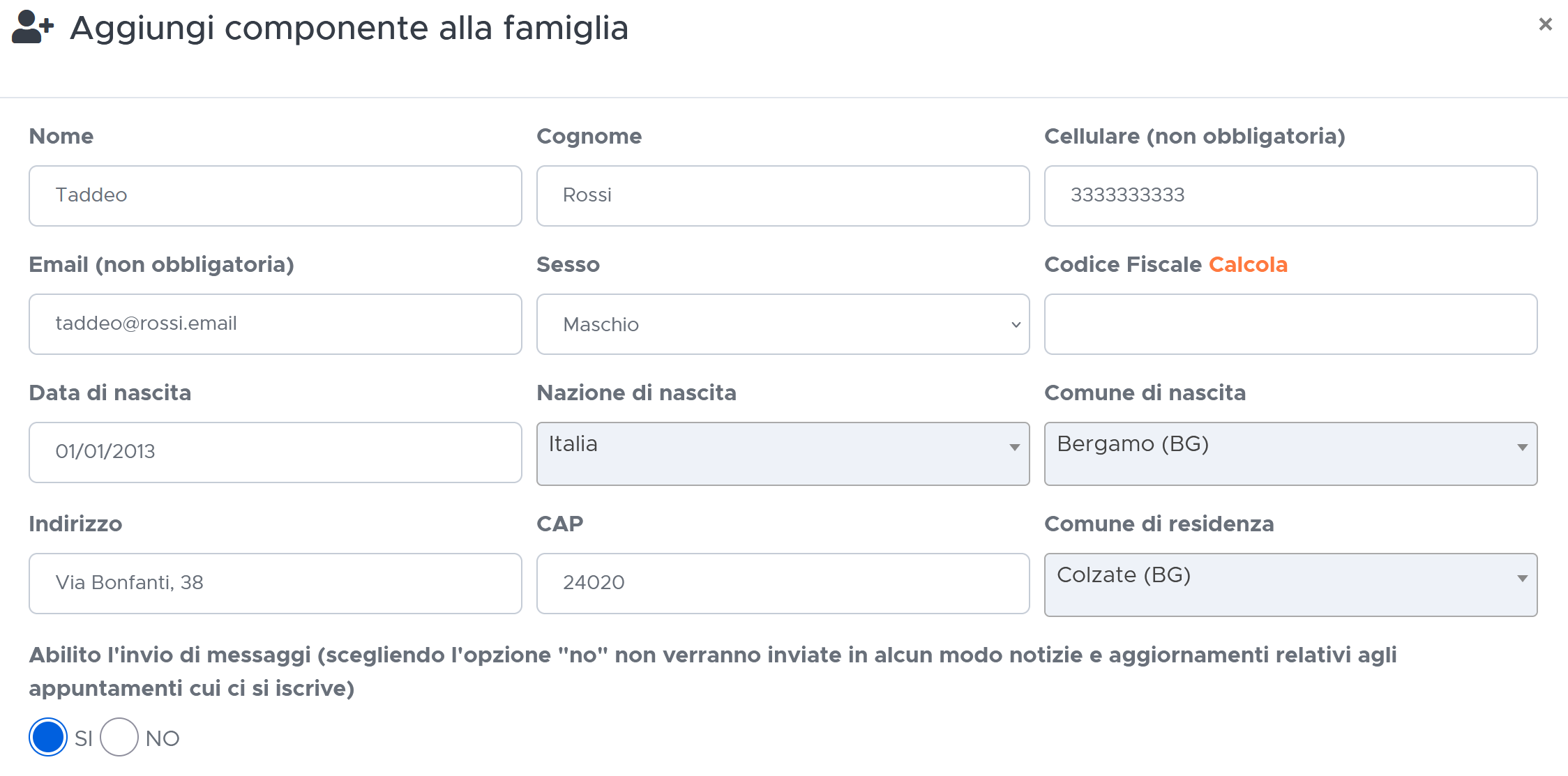Click the add-person icon beside the title
Image resolution: width=1568 pixels, height=776 pixels.
(x=33, y=27)
